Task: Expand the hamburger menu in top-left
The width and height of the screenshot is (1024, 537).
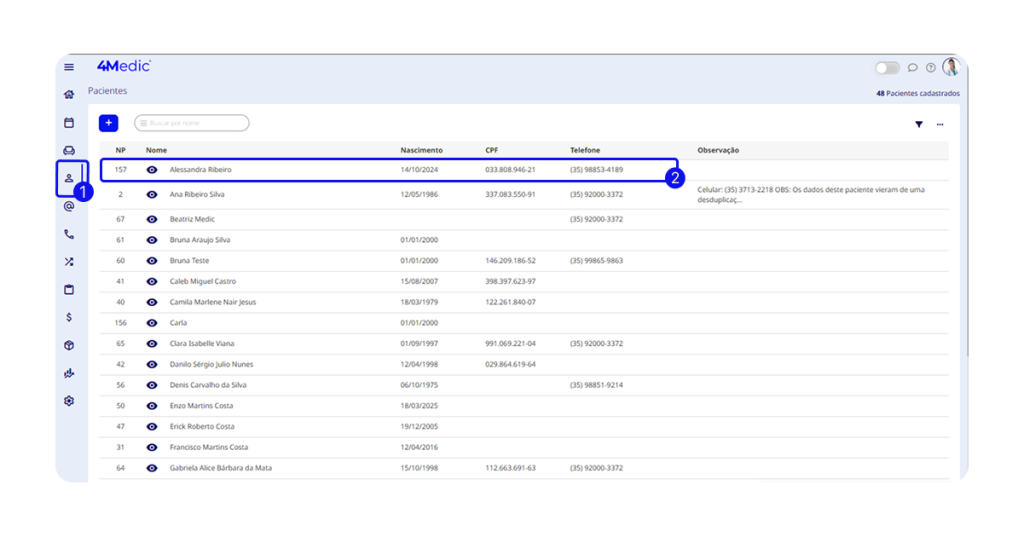Action: 69,67
